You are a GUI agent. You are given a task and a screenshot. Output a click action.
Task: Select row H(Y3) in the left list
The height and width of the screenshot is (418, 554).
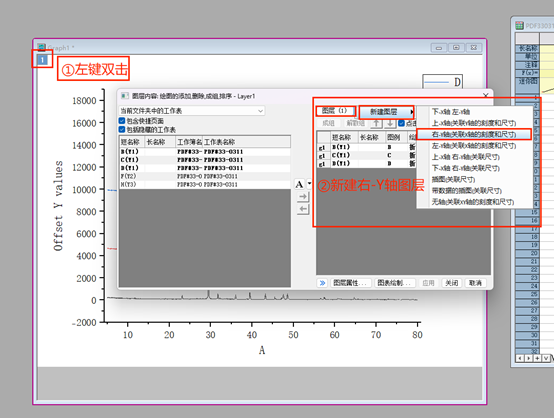[x=205, y=184]
